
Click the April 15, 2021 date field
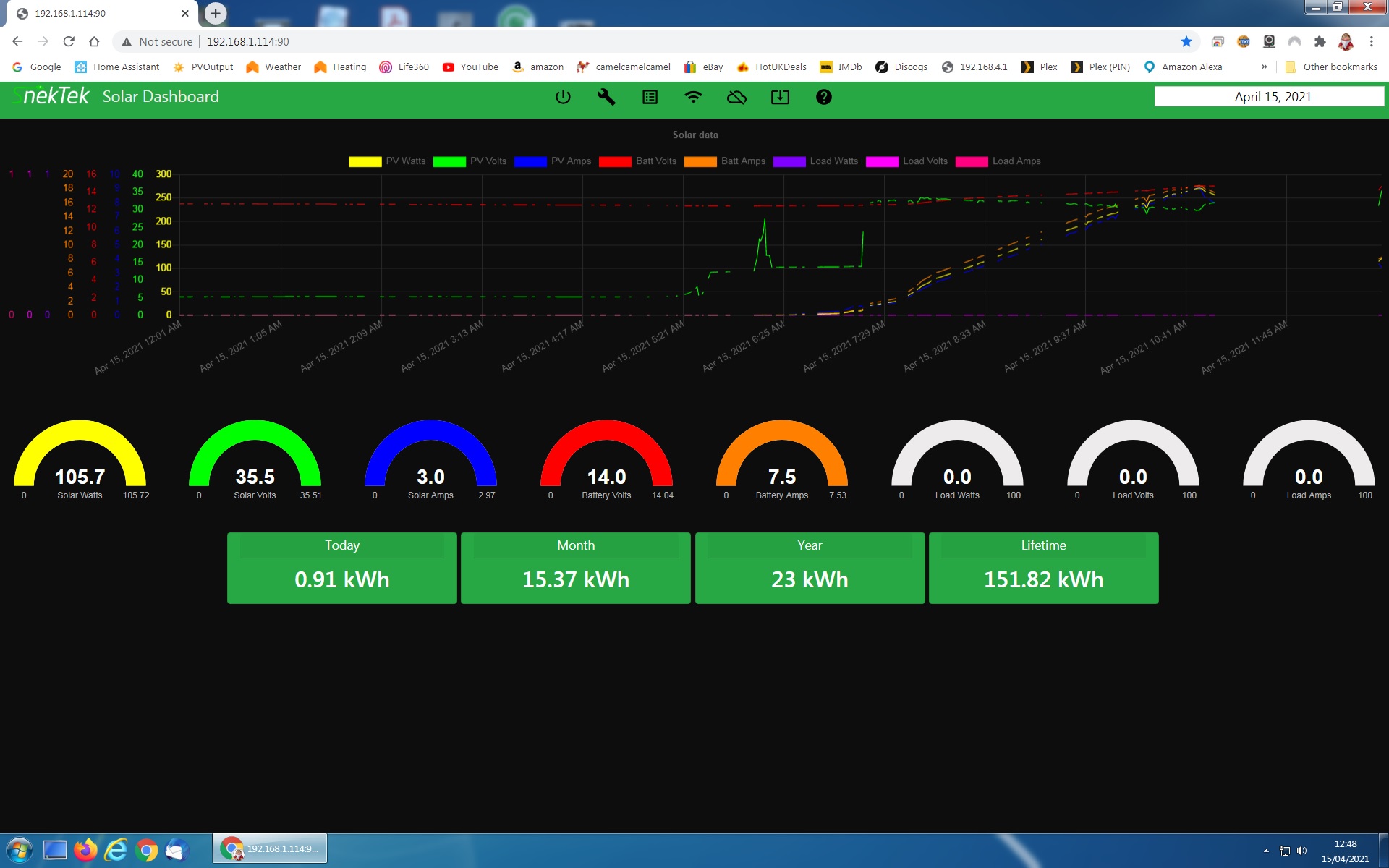(x=1269, y=97)
